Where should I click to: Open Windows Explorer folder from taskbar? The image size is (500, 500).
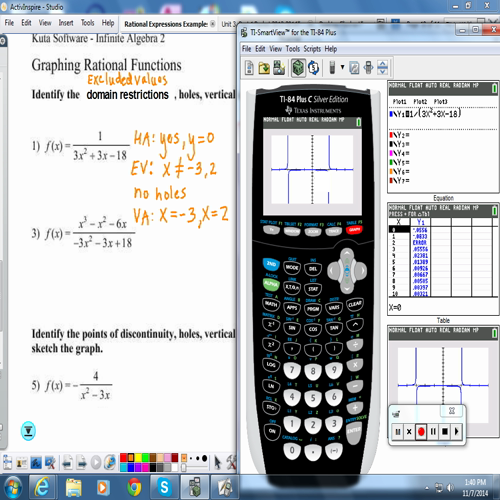[73, 487]
